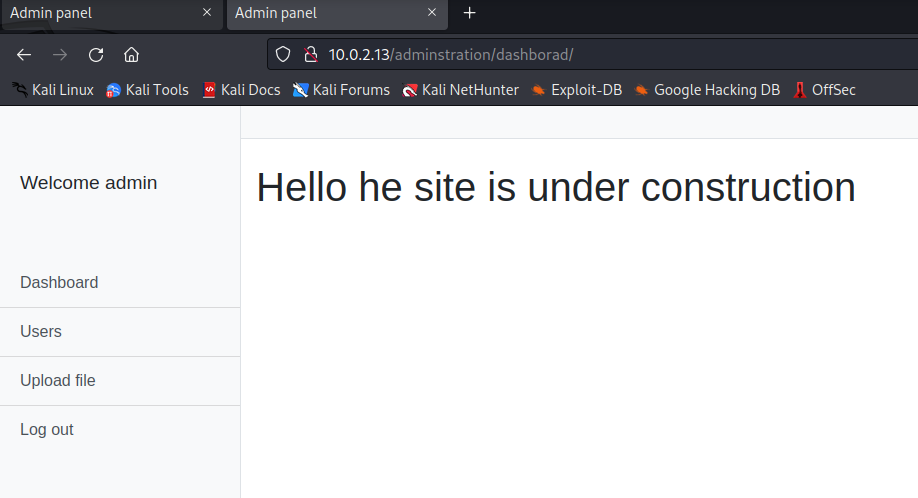Open the Upload file page

(x=58, y=381)
